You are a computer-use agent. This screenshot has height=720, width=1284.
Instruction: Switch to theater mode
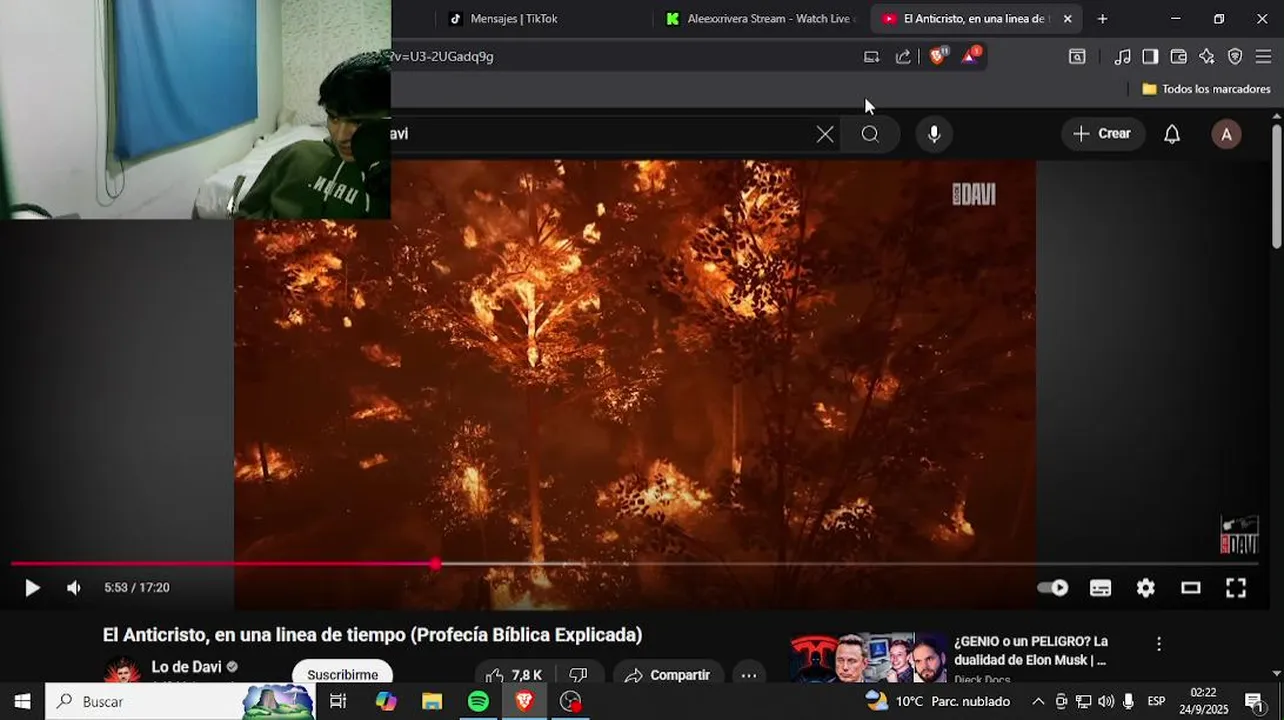tap(1190, 588)
